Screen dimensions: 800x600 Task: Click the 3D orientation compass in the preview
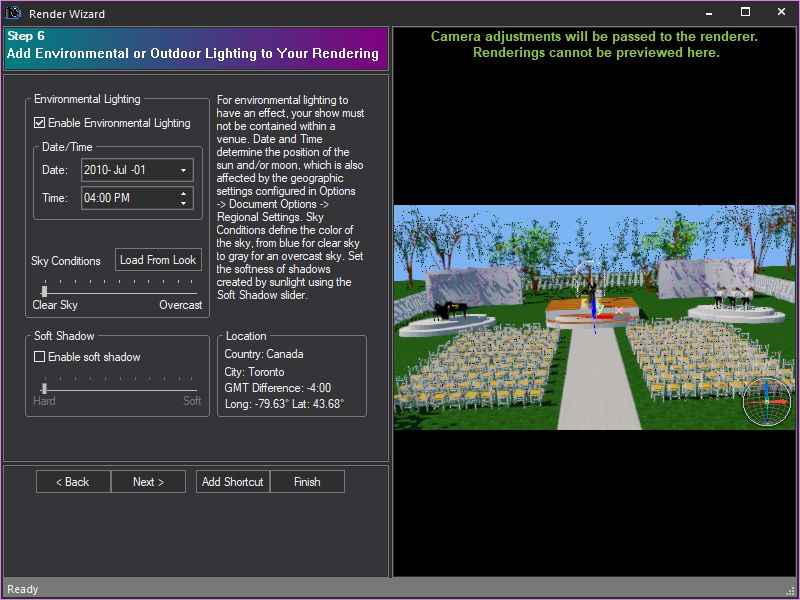(x=766, y=402)
